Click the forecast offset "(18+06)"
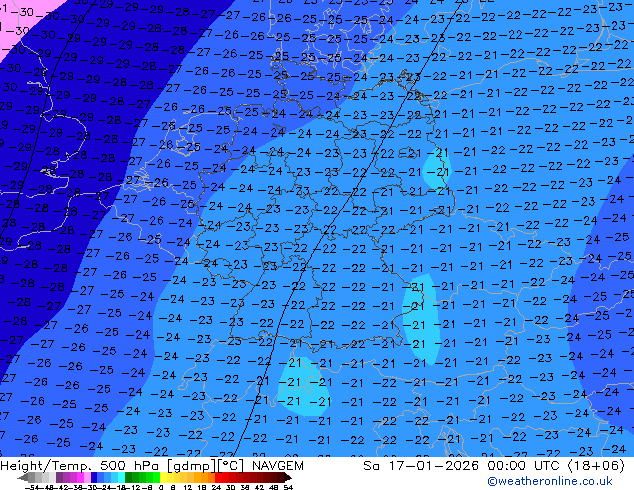The width and height of the screenshot is (634, 490). [596, 466]
